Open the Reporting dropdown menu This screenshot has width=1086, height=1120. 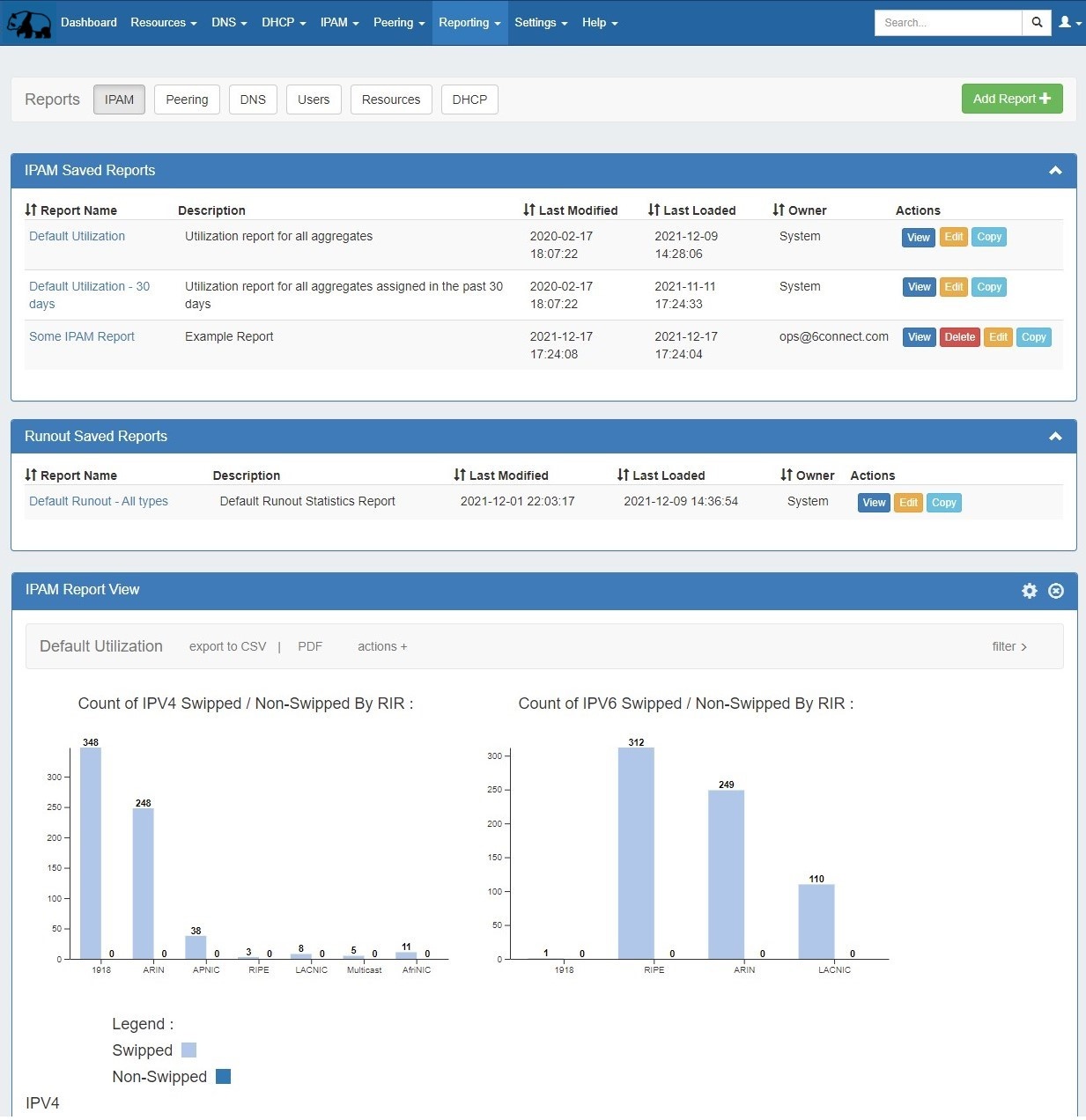(469, 23)
